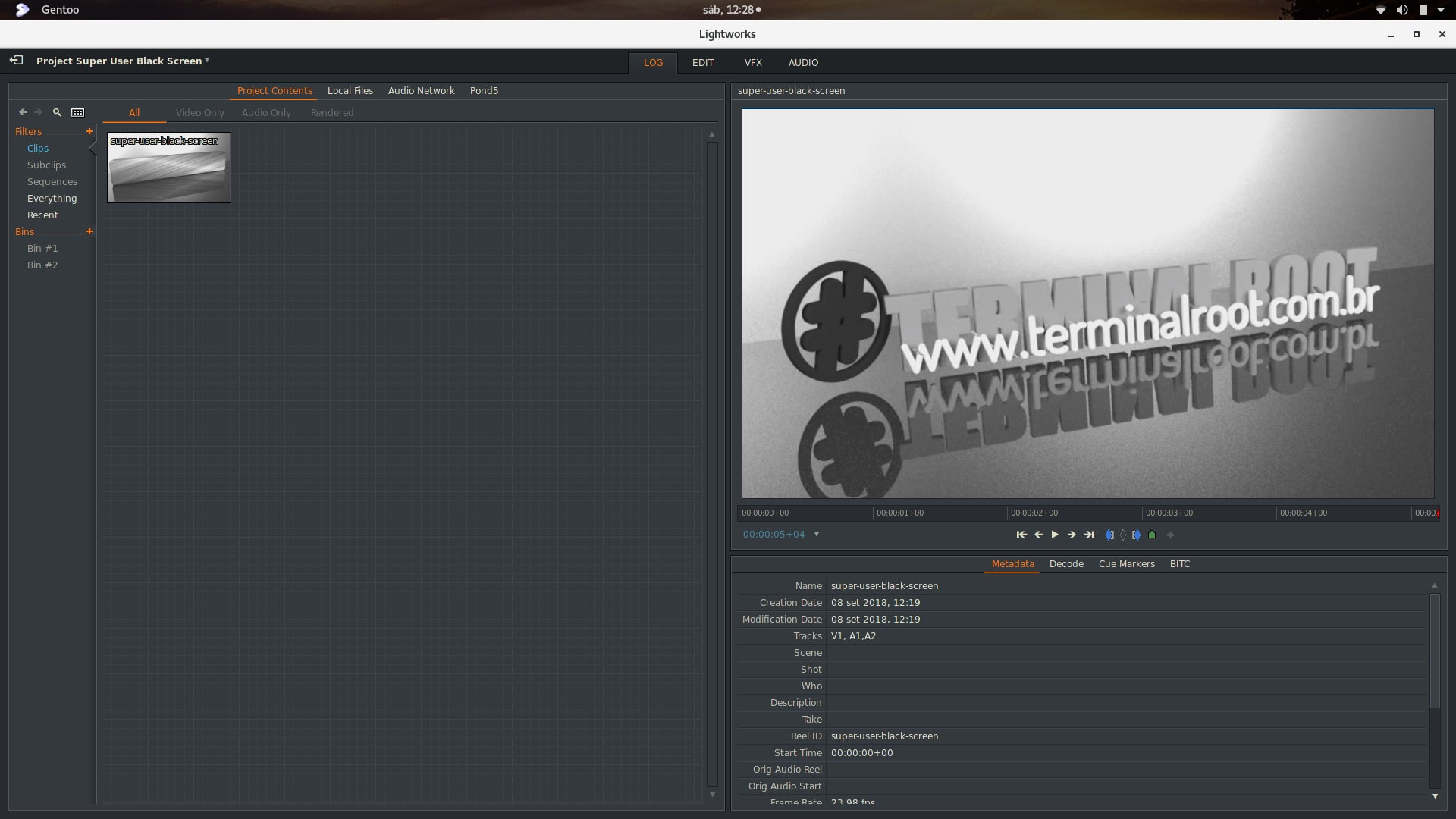Image resolution: width=1456 pixels, height=819 pixels.
Task: Collapse the Clips filter panel arrow
Action: click(91, 149)
